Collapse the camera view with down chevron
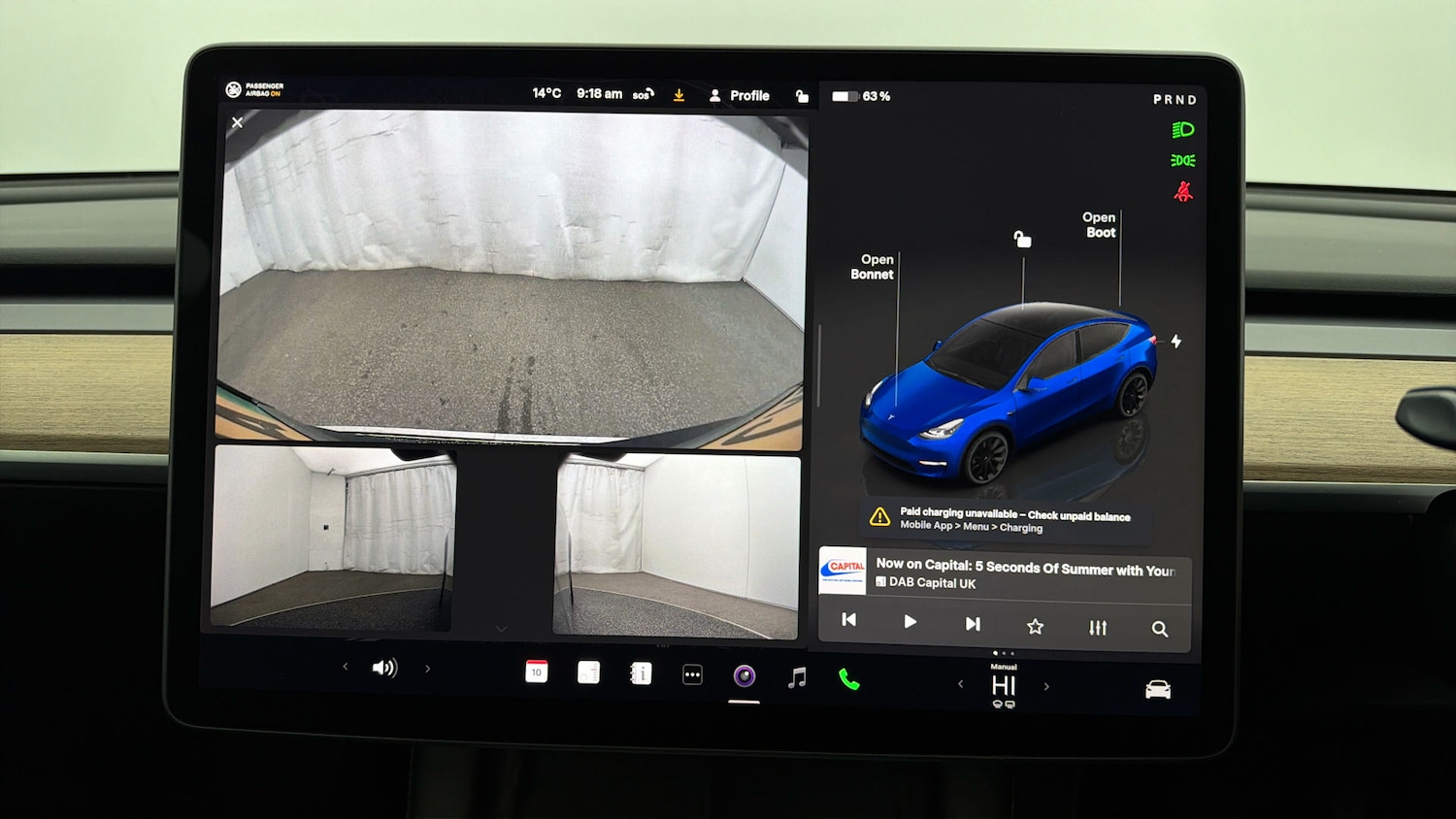This screenshot has height=819, width=1456. pyautogui.click(x=501, y=629)
